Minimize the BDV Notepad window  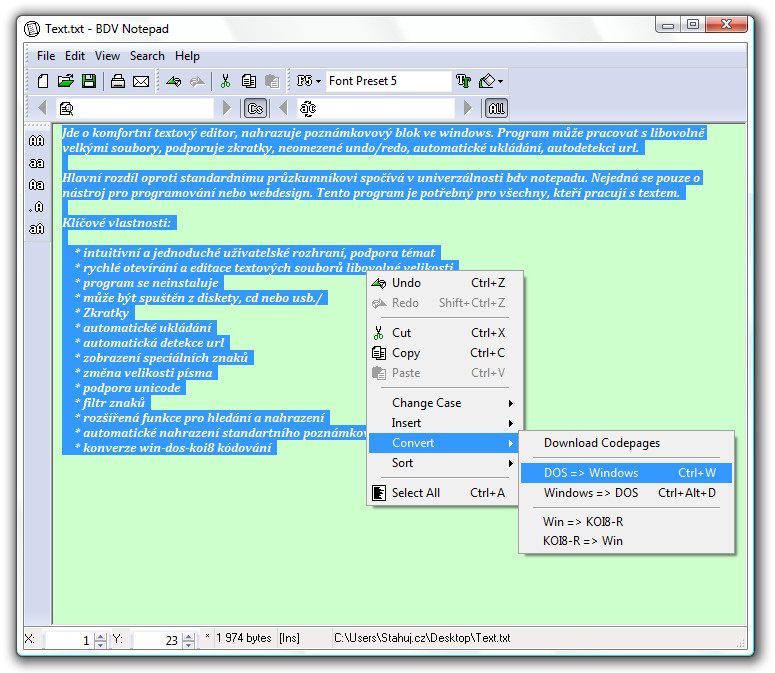pyautogui.click(x=668, y=24)
